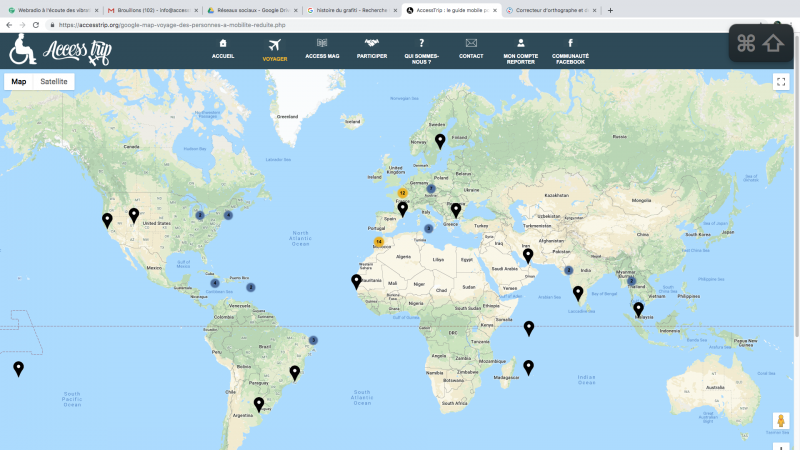Switch to the histoire du grafiti tab
Image resolution: width=800 pixels, height=450 pixels.
[350, 9]
